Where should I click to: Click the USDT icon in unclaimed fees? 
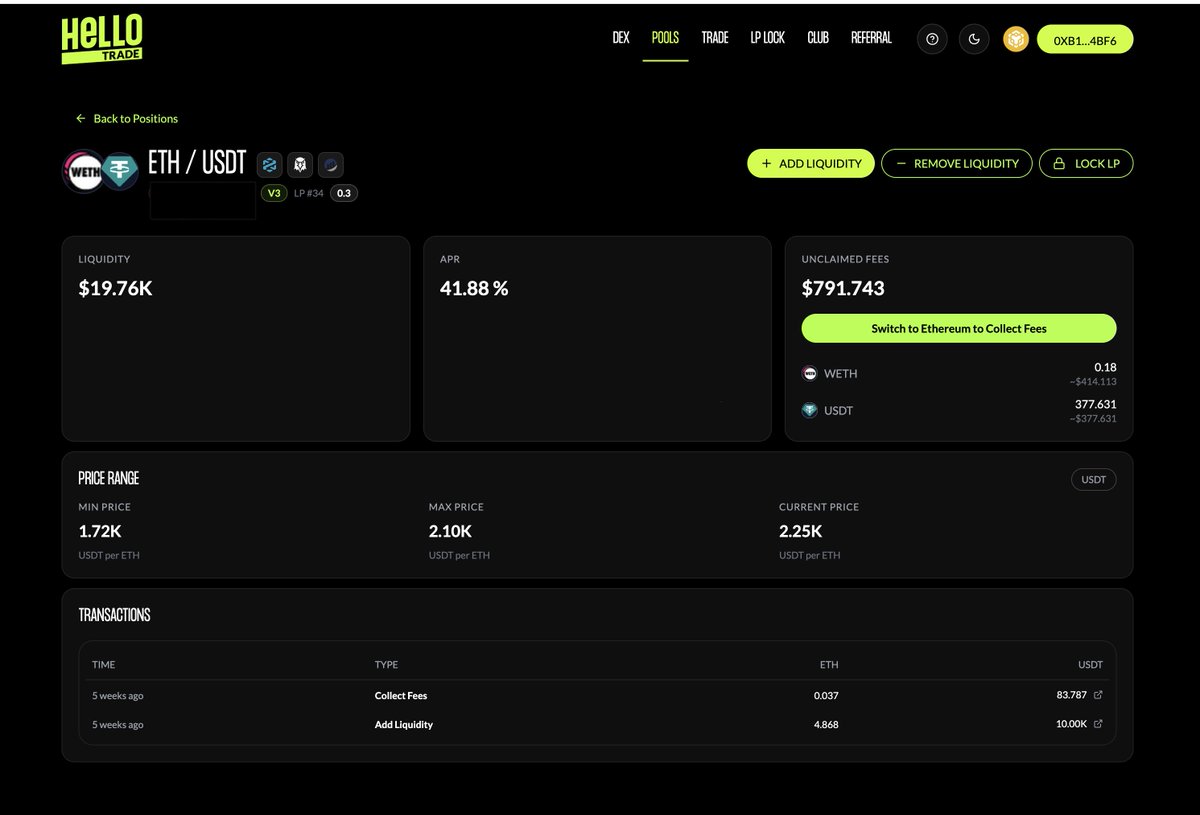810,410
